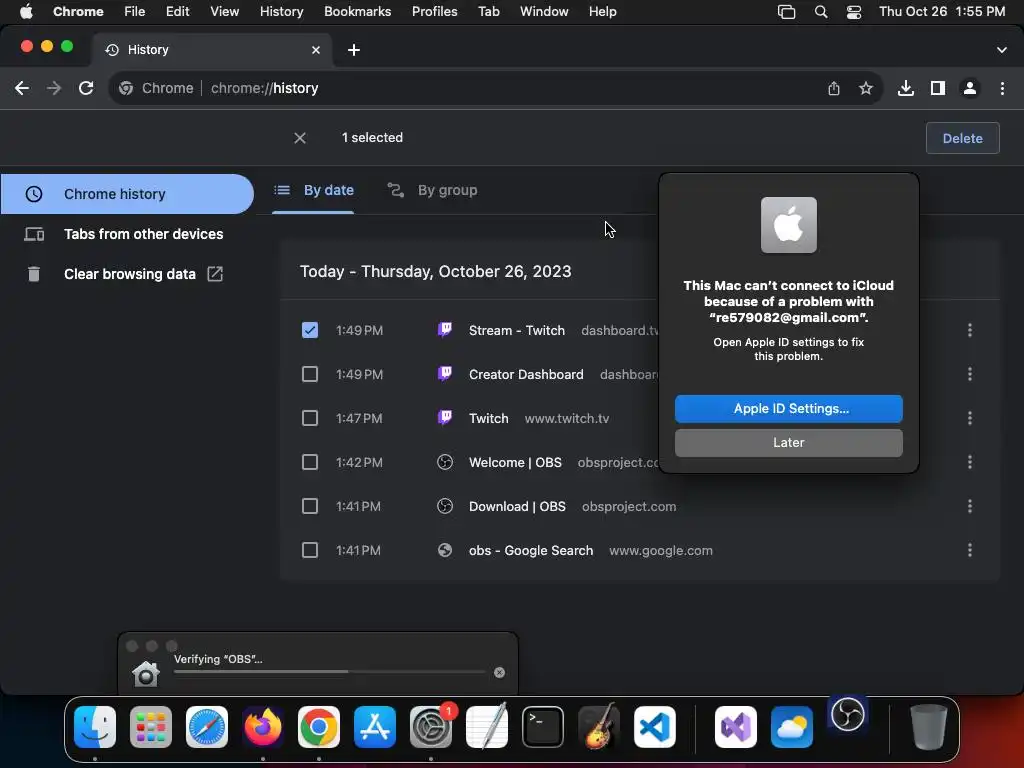Open a new tab with plus button
The width and height of the screenshot is (1024, 768).
tap(354, 50)
